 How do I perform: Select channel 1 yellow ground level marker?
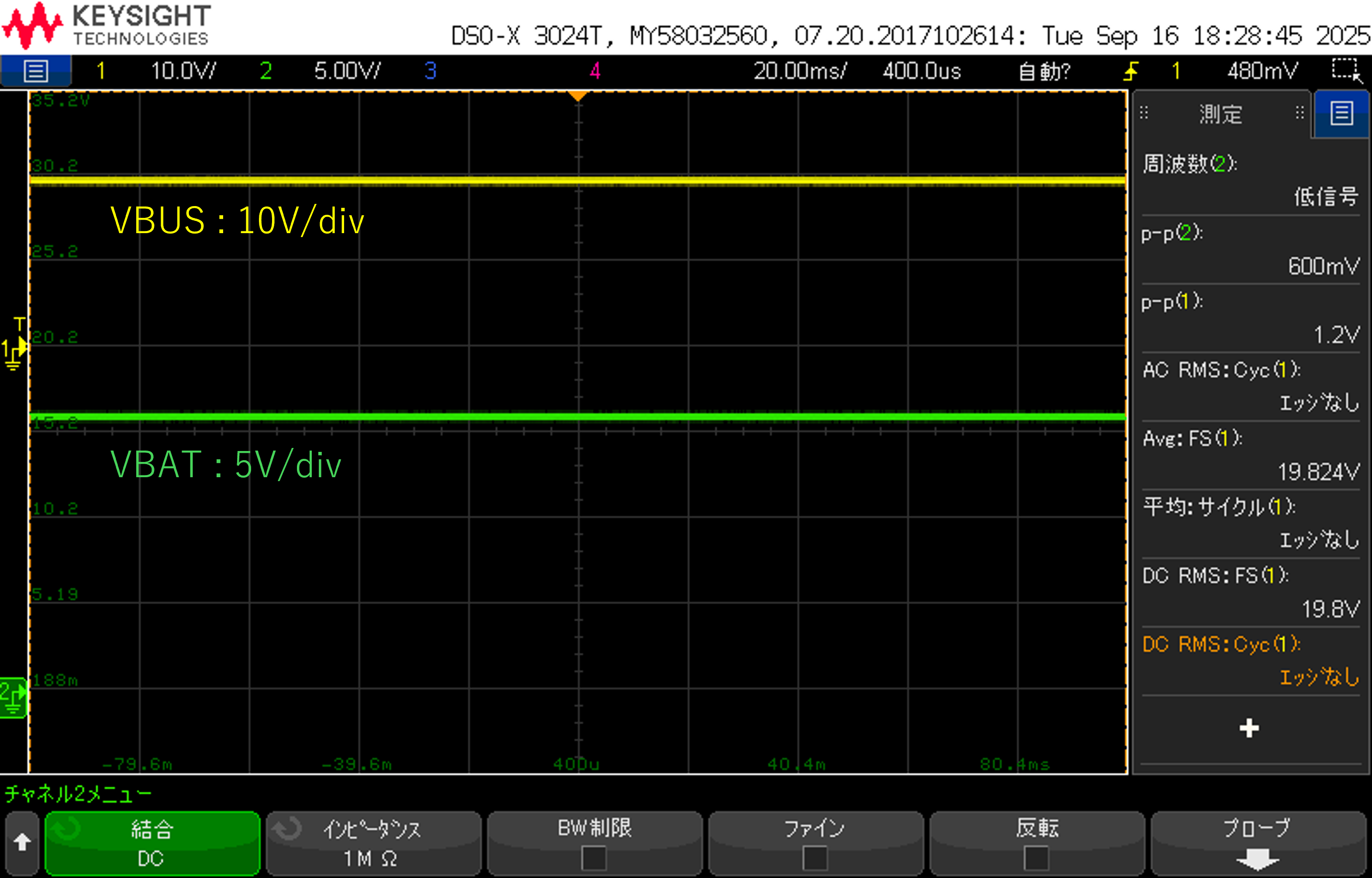pos(14,348)
